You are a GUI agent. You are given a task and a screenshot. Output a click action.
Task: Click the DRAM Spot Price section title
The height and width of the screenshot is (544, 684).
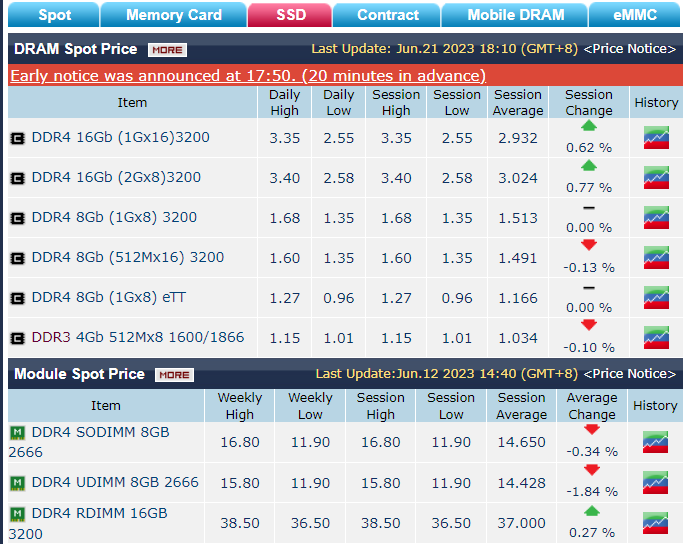[x=75, y=49]
